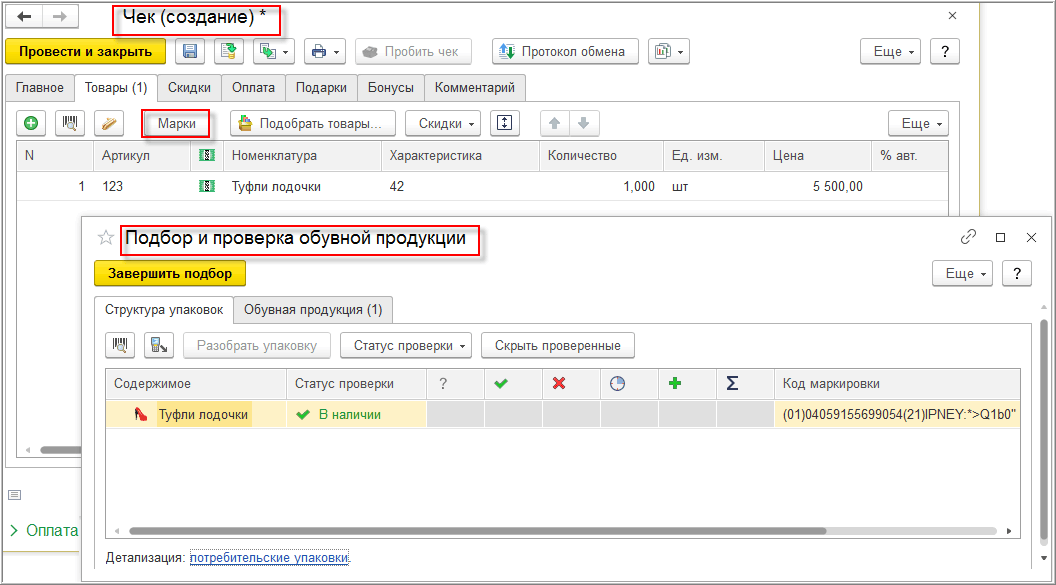Switch to Обувная продукция (1) tab
The width and height of the screenshot is (1056, 585).
tap(313, 310)
